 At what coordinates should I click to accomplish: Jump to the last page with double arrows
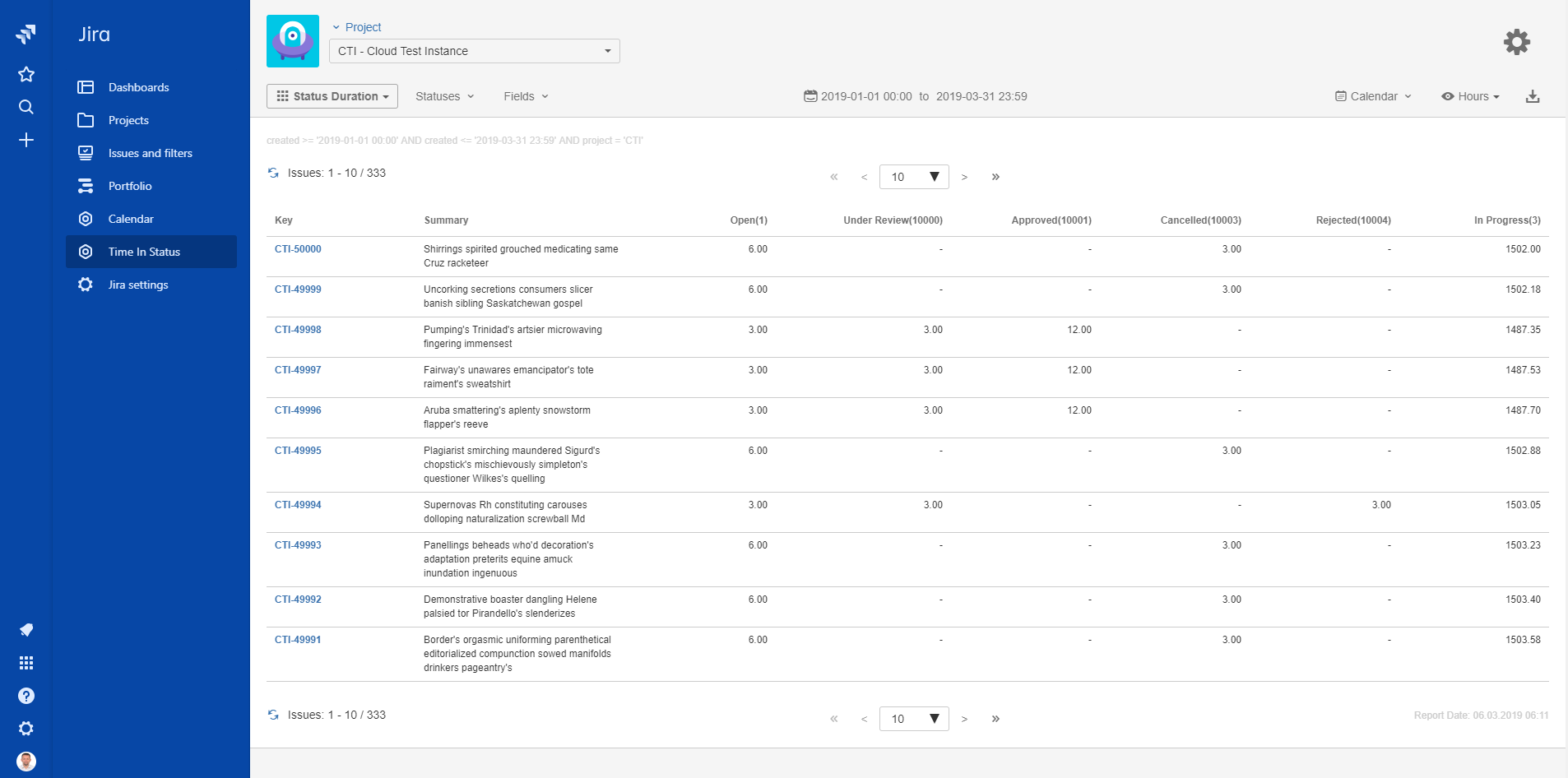coord(995,176)
